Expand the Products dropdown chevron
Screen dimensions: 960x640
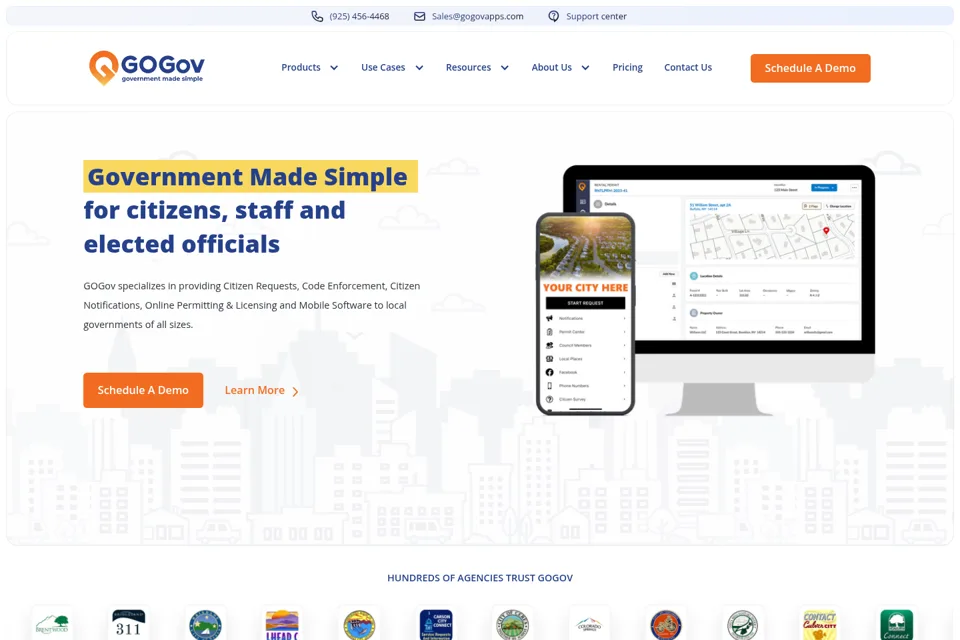point(334,68)
